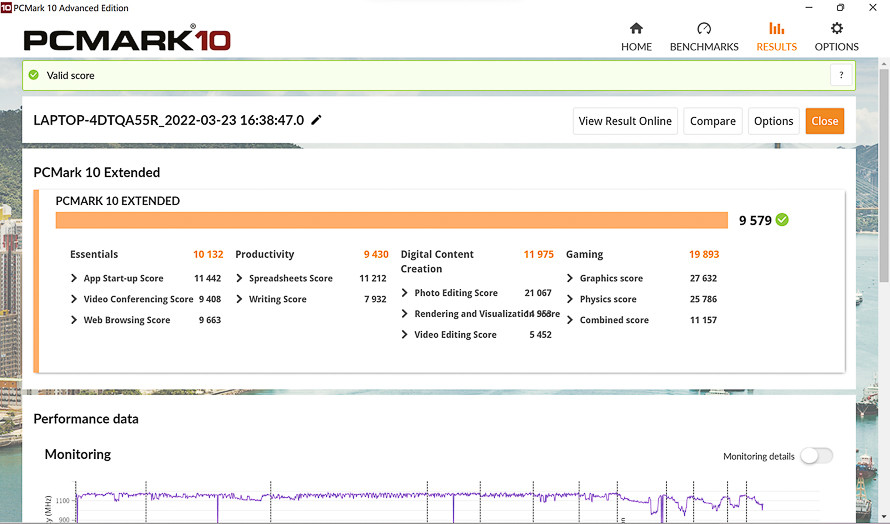Expand App Start-up Score details
The width and height of the screenshot is (890, 524).
click(x=74, y=278)
